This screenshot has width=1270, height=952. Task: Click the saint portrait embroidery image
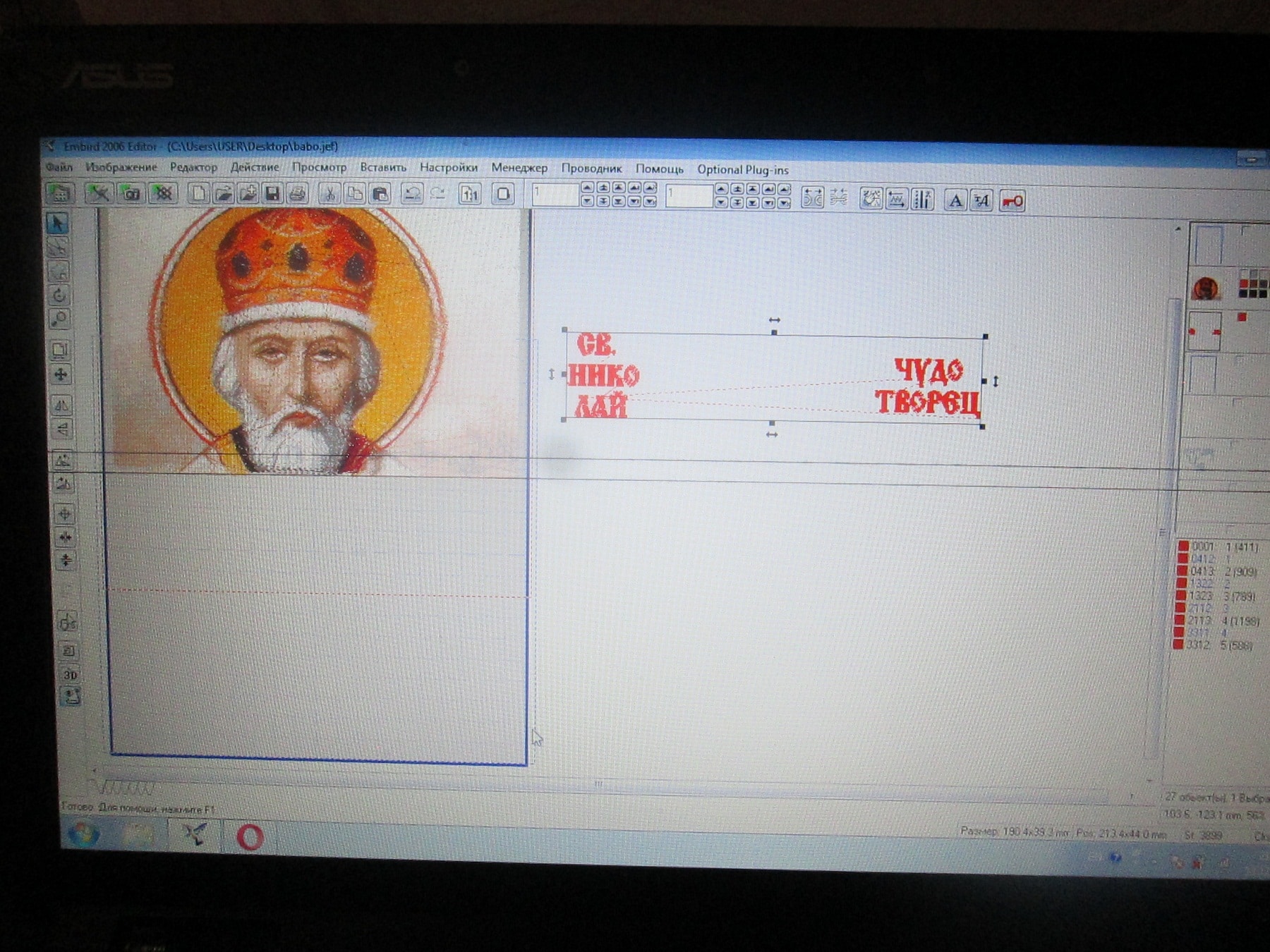point(303,342)
